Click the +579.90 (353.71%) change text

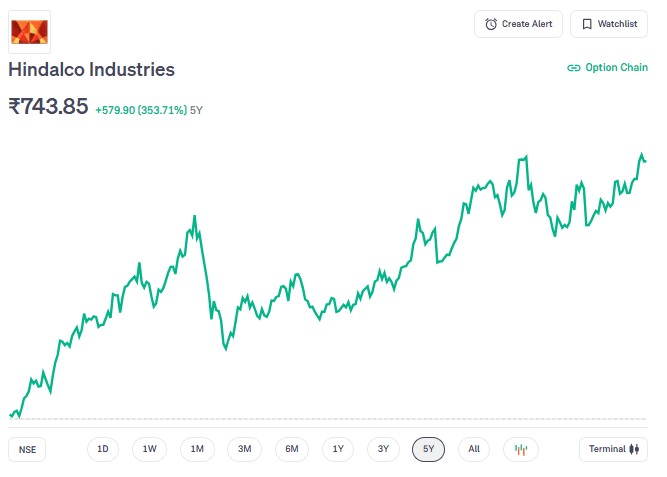(x=141, y=110)
